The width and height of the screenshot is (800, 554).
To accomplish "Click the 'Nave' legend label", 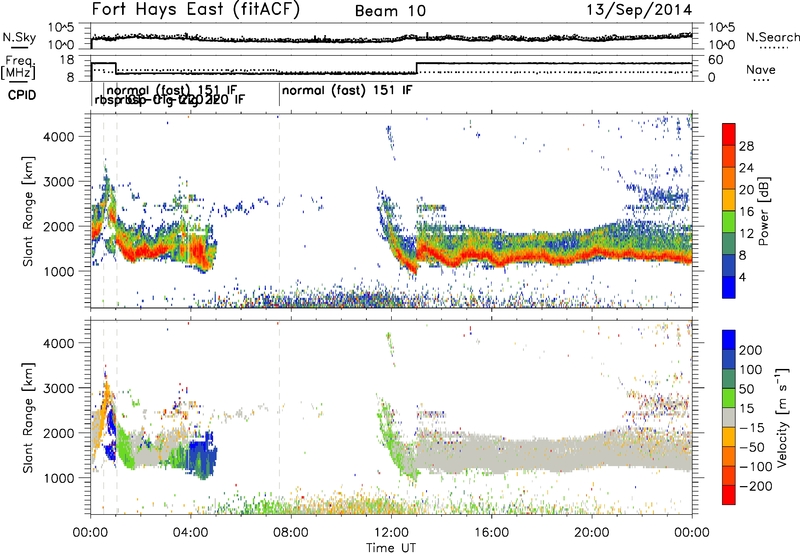I will pos(761,70).
